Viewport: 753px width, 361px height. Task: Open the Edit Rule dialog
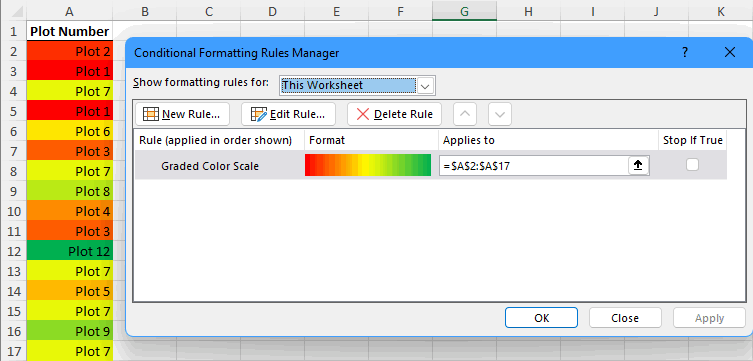[289, 114]
